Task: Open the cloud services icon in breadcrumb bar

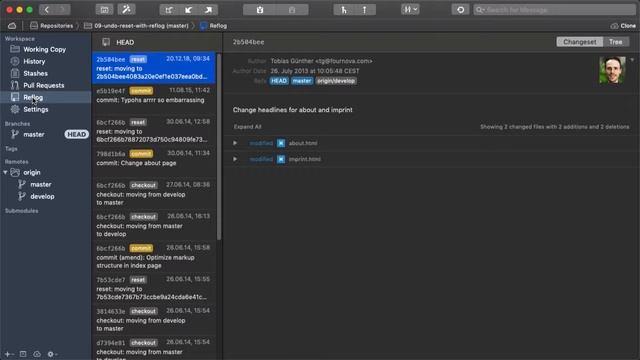Action: (12, 26)
